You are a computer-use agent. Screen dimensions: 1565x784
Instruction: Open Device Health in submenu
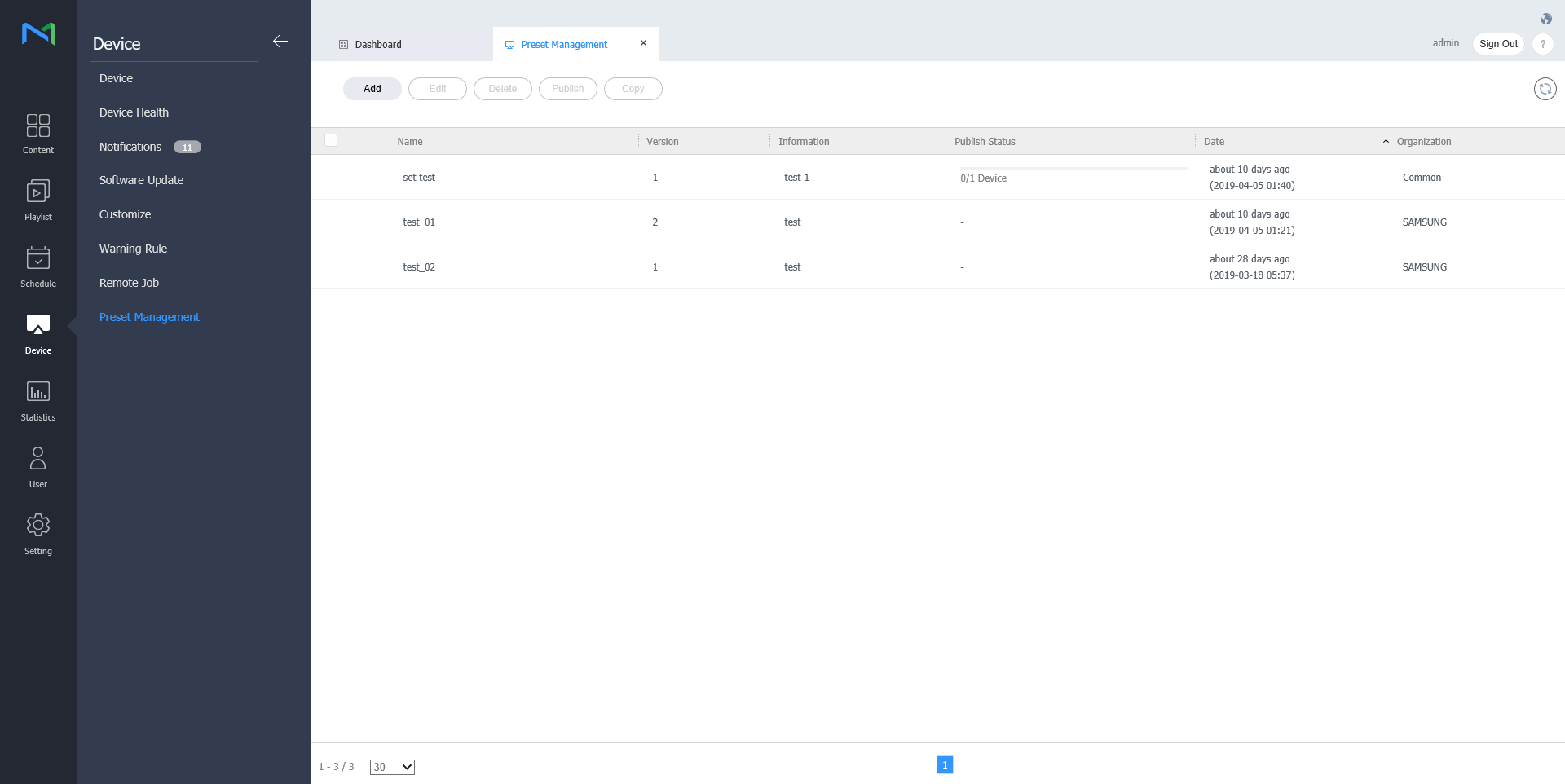134,112
